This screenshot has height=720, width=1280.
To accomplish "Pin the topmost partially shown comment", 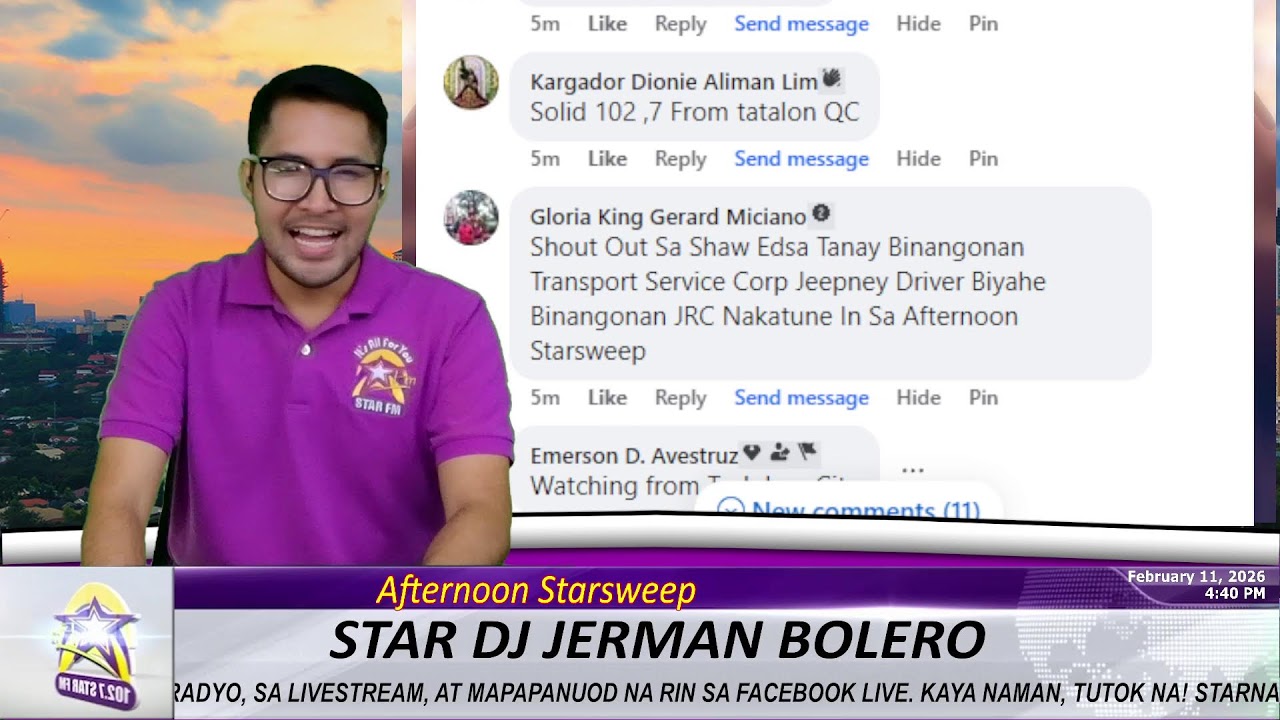I will pos(984,24).
